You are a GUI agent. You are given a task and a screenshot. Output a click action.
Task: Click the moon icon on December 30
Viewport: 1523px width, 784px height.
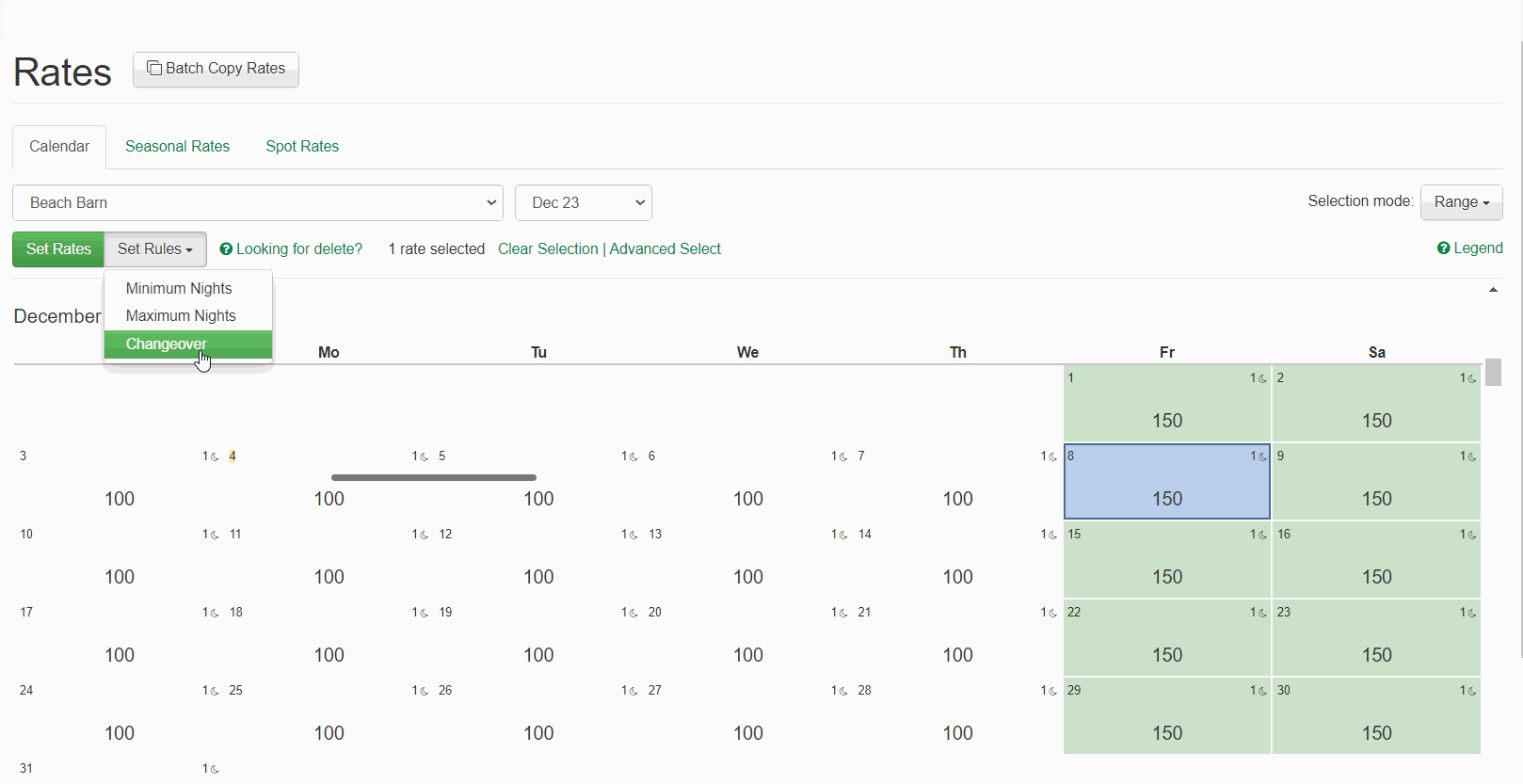[1471, 692]
